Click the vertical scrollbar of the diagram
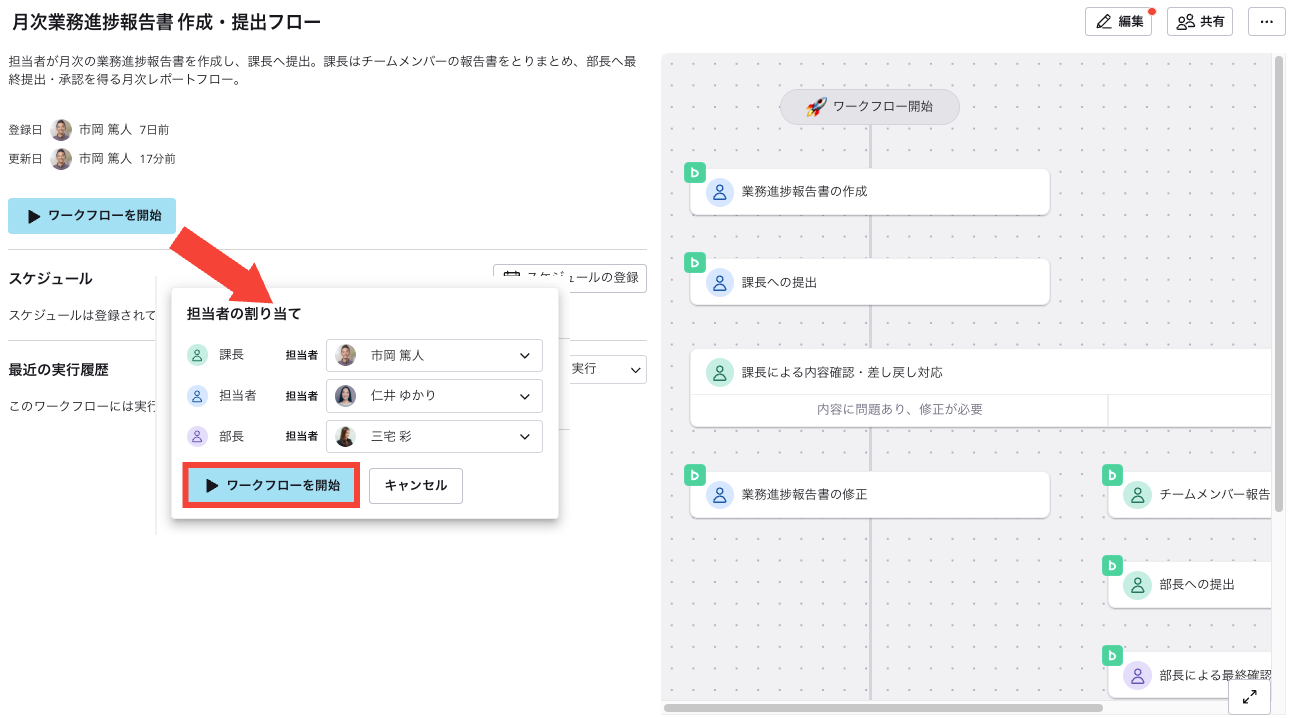Screen dimensions: 1296x718 tap(1279, 285)
